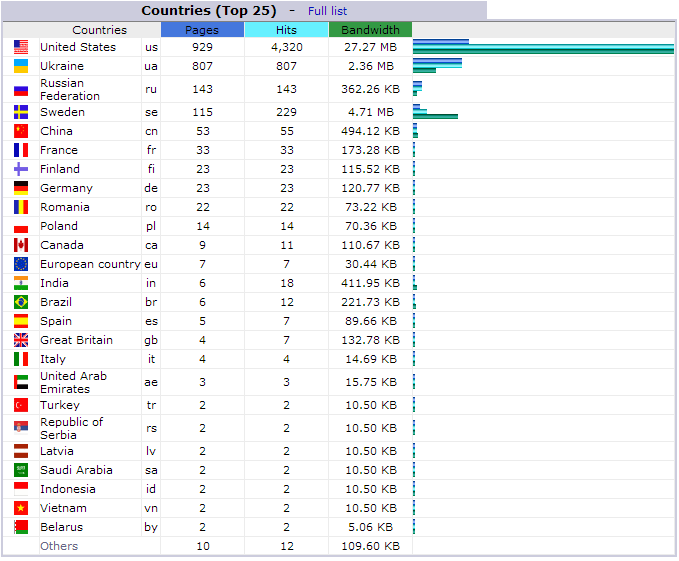Click the 4,320 hits value

[287, 47]
